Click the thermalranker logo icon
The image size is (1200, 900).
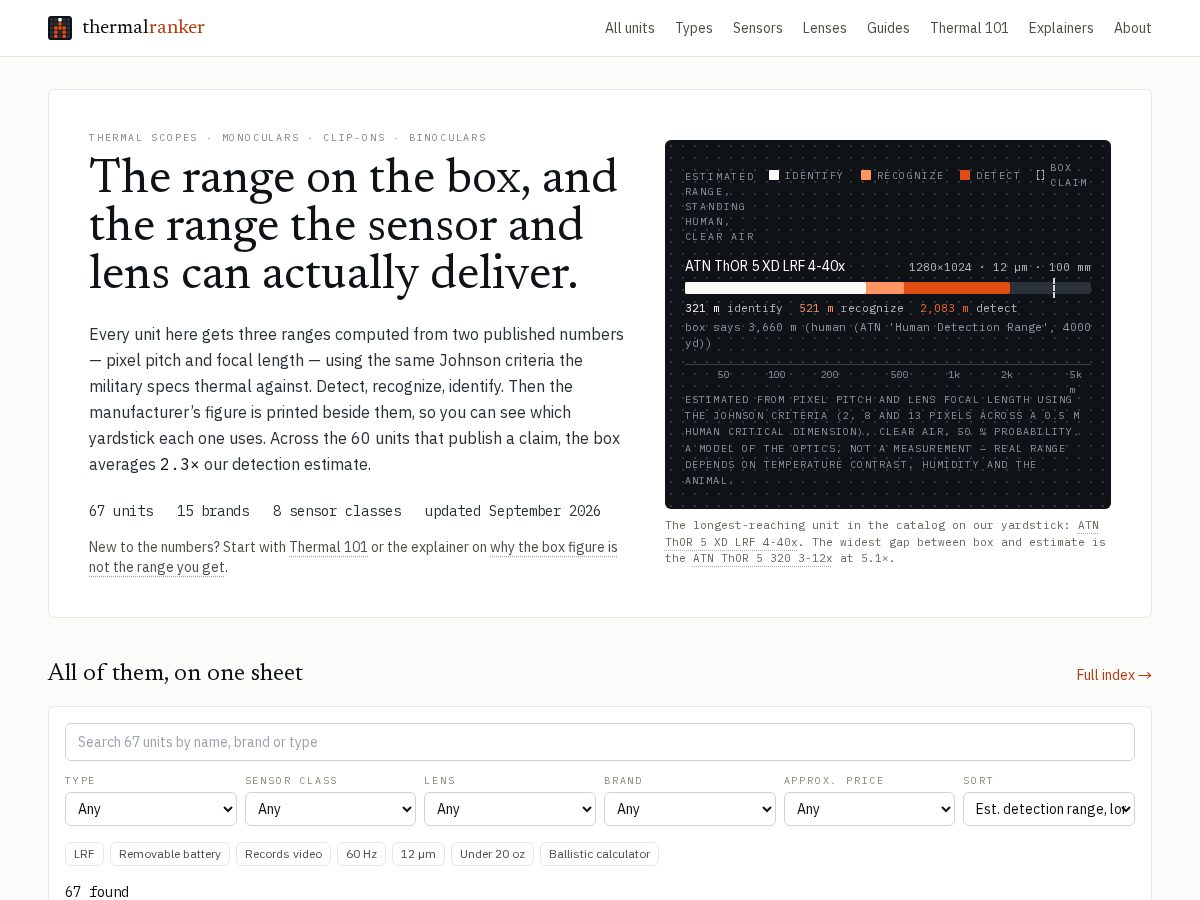[60, 28]
